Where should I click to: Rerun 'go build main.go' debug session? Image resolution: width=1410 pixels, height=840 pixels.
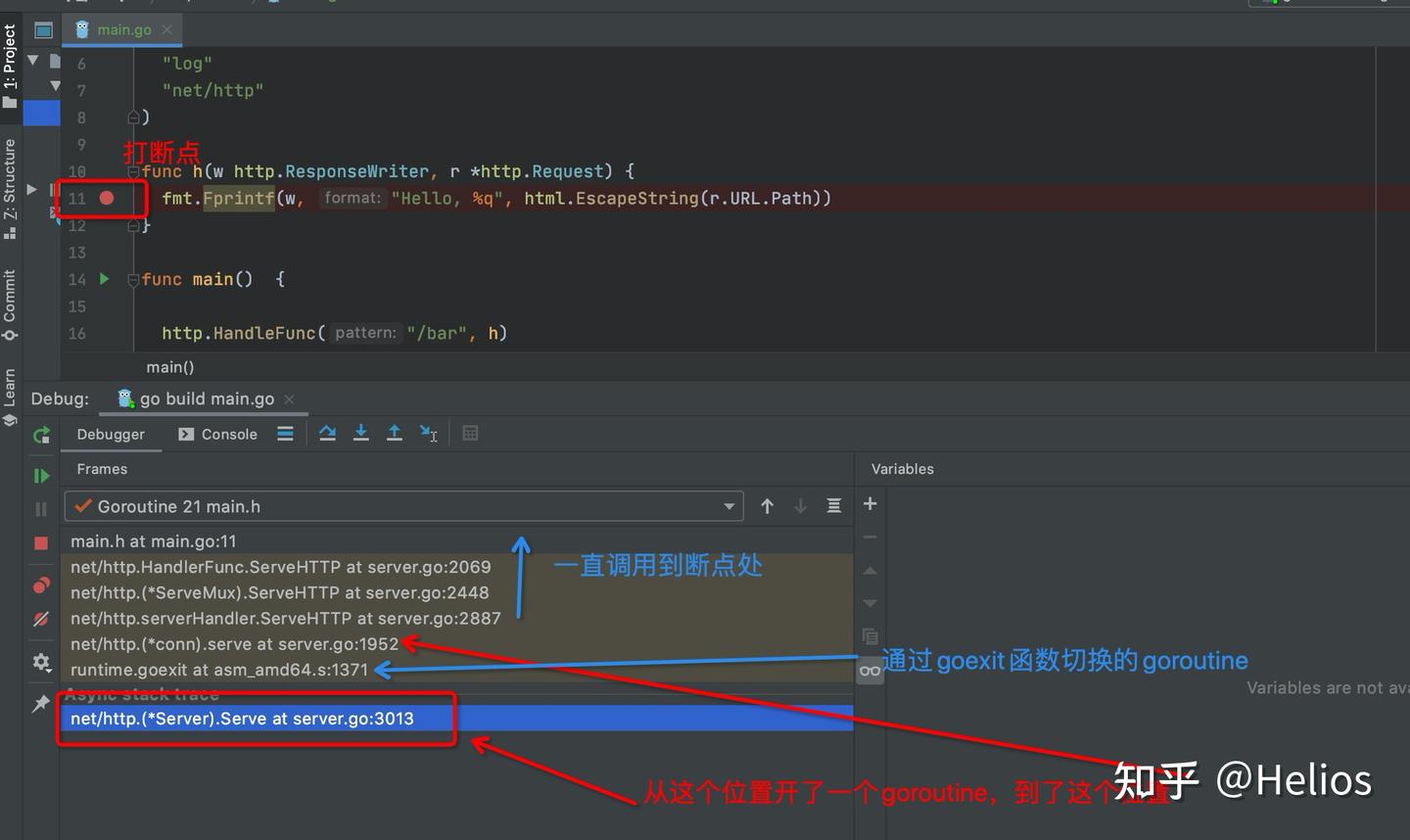pos(41,436)
